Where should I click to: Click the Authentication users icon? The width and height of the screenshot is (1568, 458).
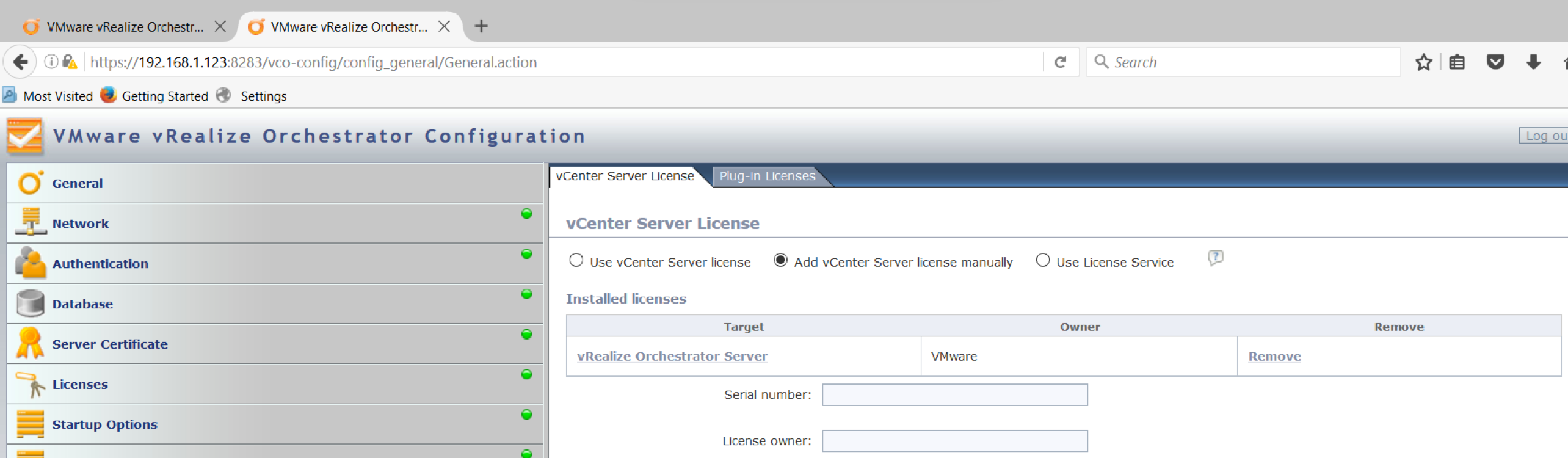(x=31, y=263)
